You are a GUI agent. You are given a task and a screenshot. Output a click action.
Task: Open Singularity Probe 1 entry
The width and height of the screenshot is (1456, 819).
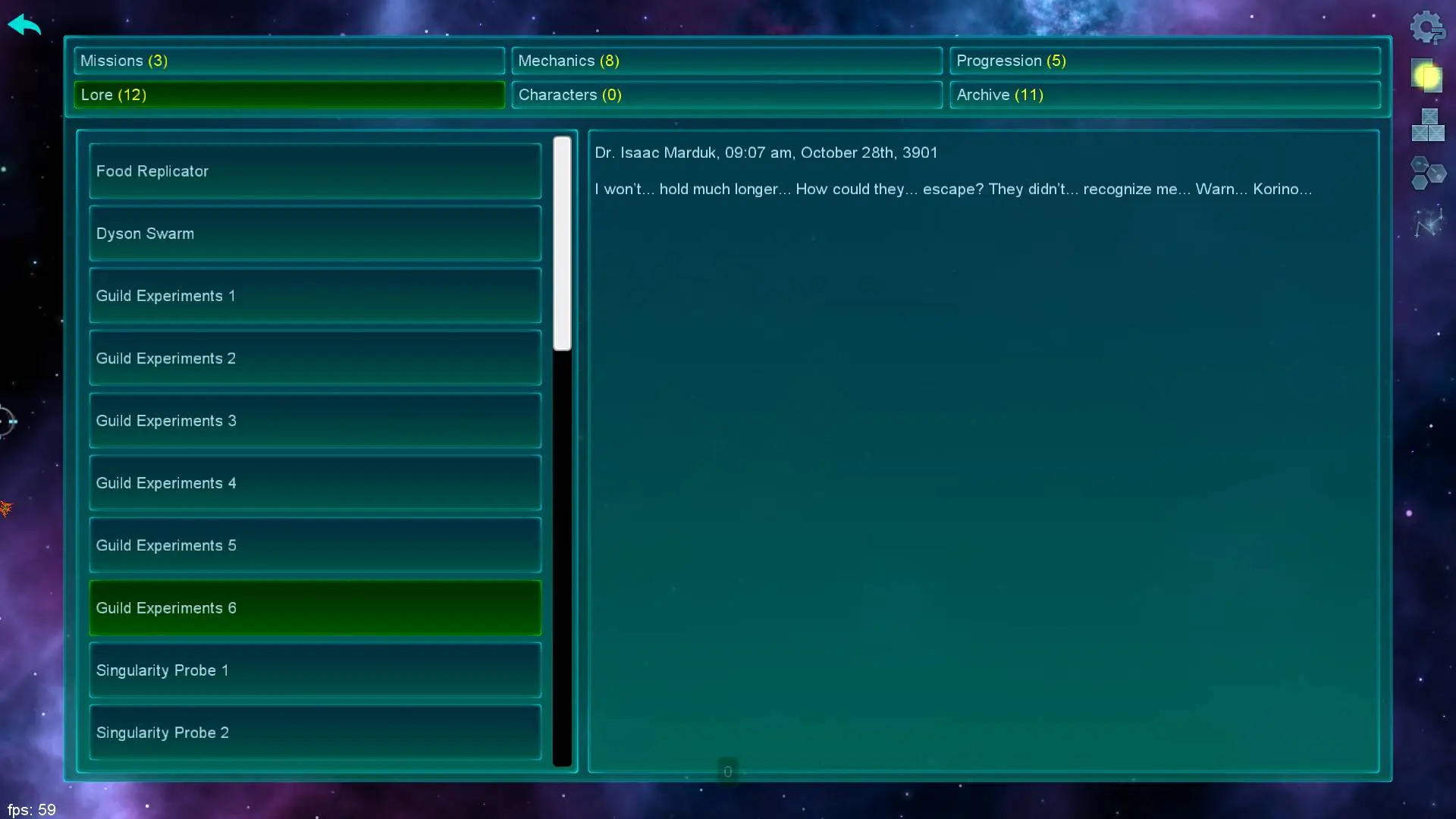[x=315, y=670]
